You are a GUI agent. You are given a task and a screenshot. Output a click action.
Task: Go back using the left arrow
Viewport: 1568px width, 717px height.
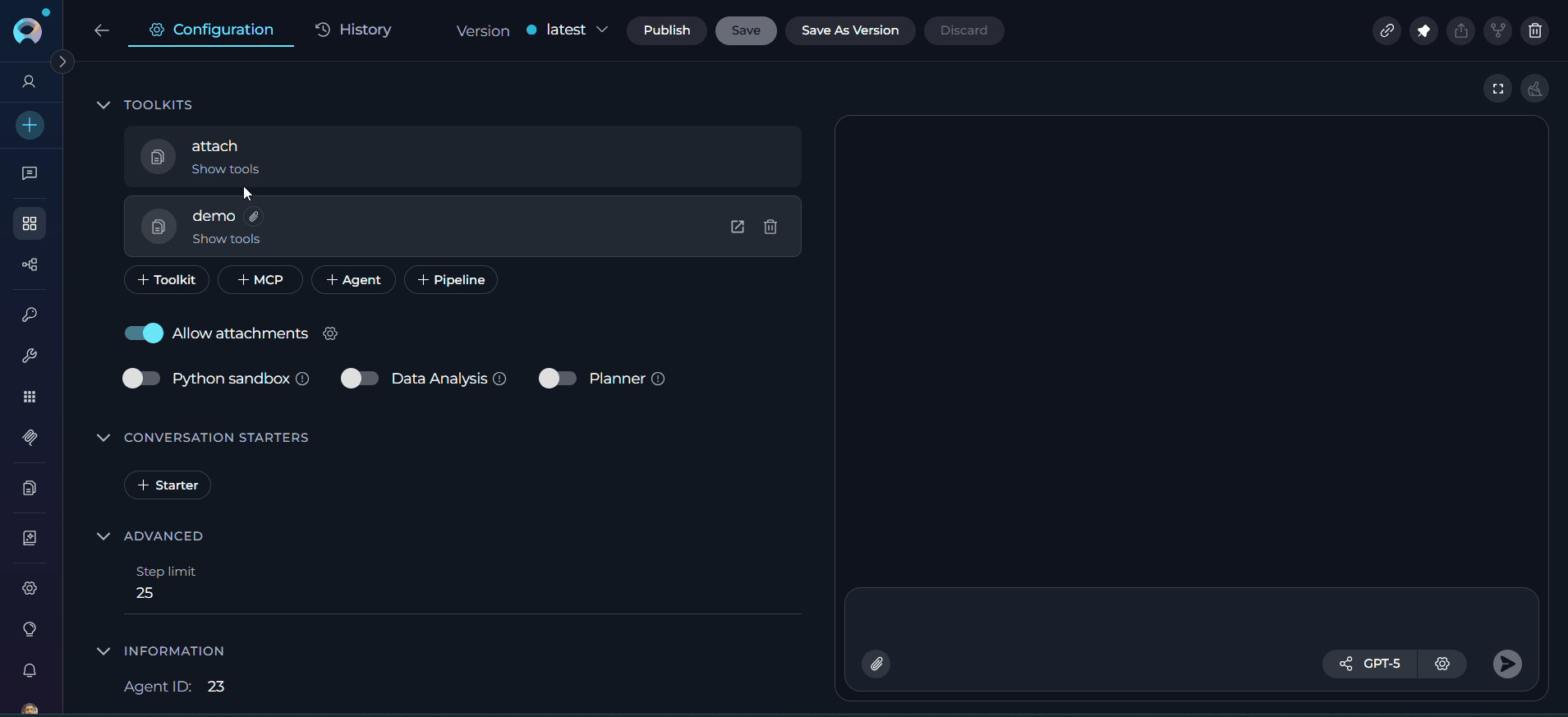(x=102, y=30)
